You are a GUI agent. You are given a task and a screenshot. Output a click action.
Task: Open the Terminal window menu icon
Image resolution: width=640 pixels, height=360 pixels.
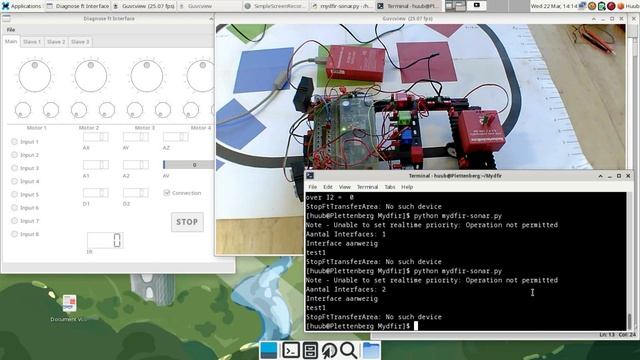pyautogui.click(x=310, y=176)
